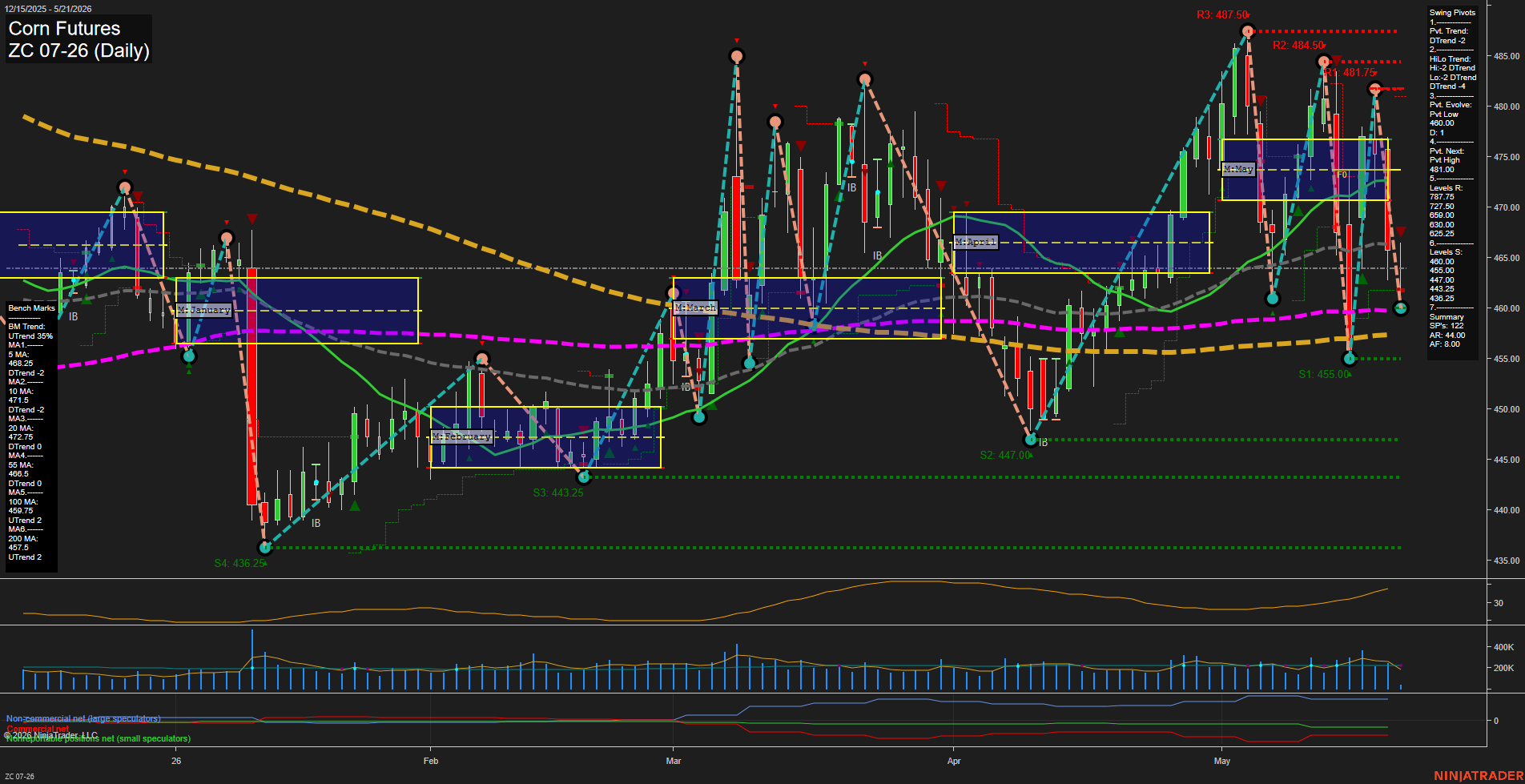Click the swing high pivot marker at R2
The width and height of the screenshot is (1525, 784).
point(1324,61)
